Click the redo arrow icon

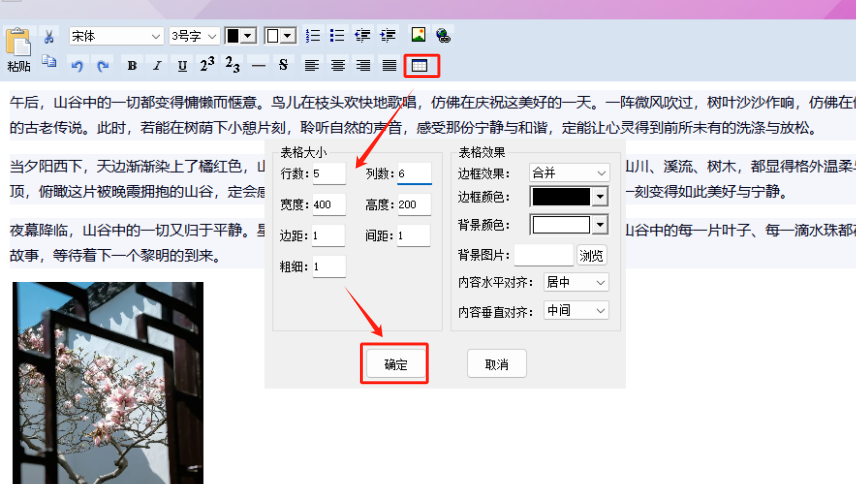click(102, 66)
